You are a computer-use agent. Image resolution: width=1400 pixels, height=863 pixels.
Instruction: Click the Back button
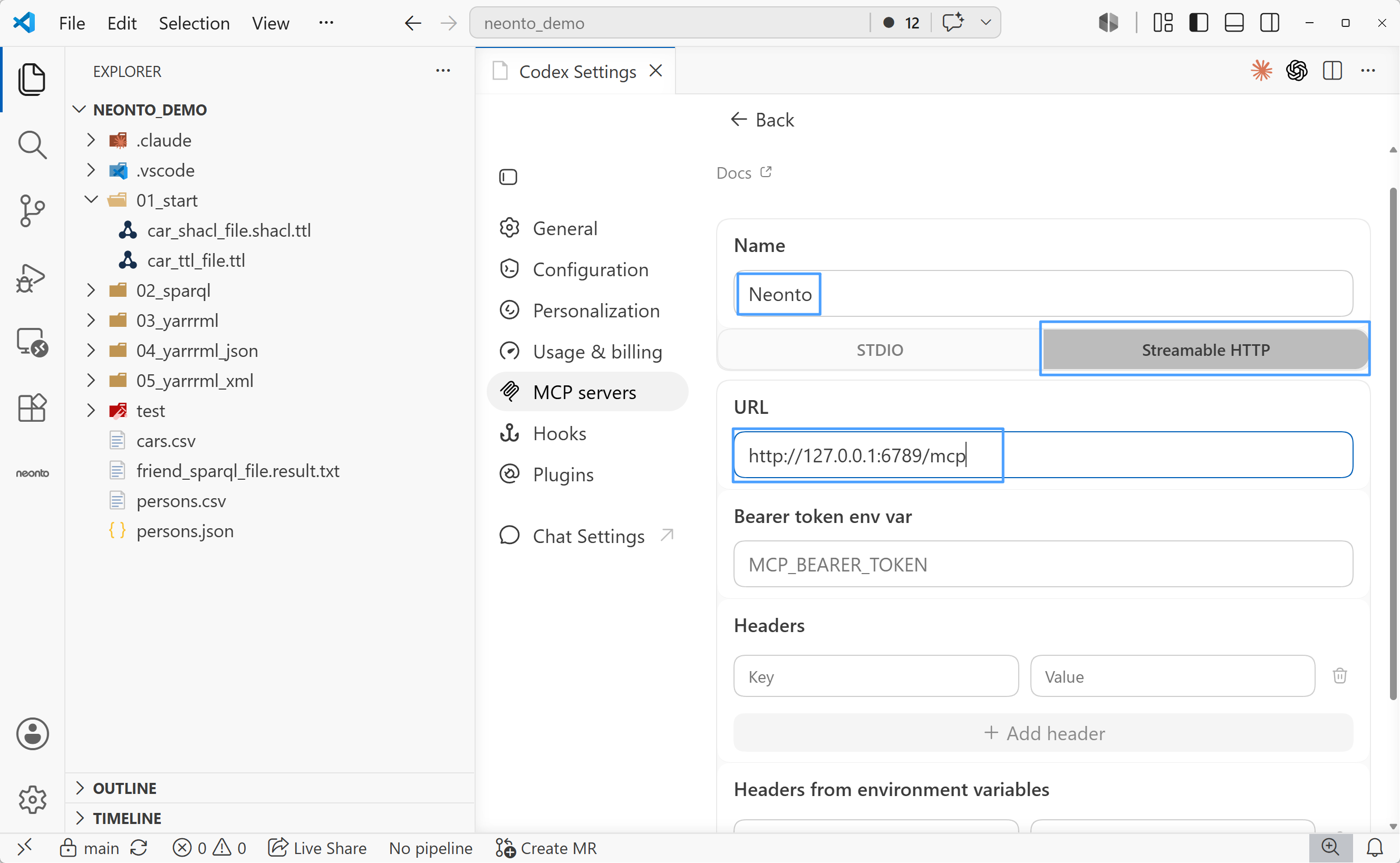tap(762, 120)
